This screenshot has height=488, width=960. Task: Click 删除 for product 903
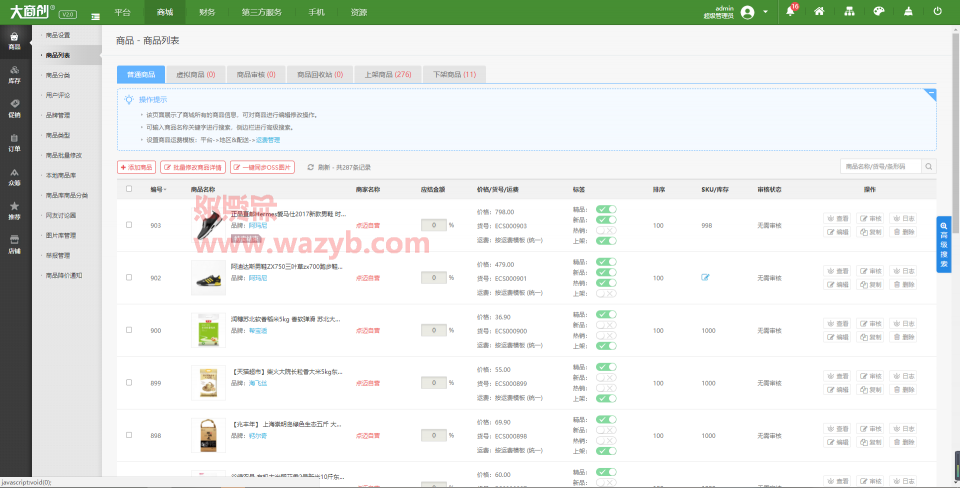(x=903, y=232)
